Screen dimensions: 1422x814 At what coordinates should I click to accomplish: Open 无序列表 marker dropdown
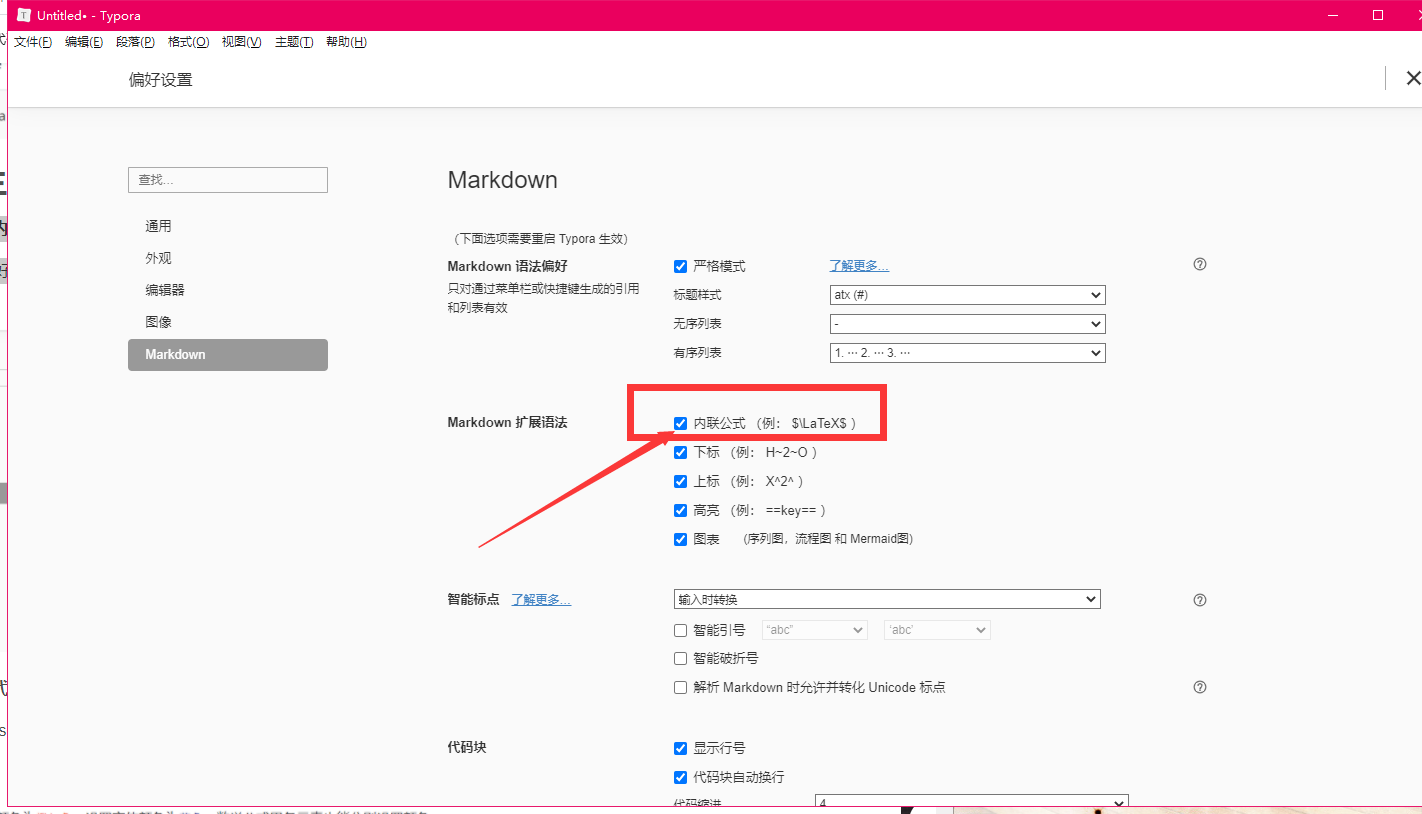click(967, 324)
